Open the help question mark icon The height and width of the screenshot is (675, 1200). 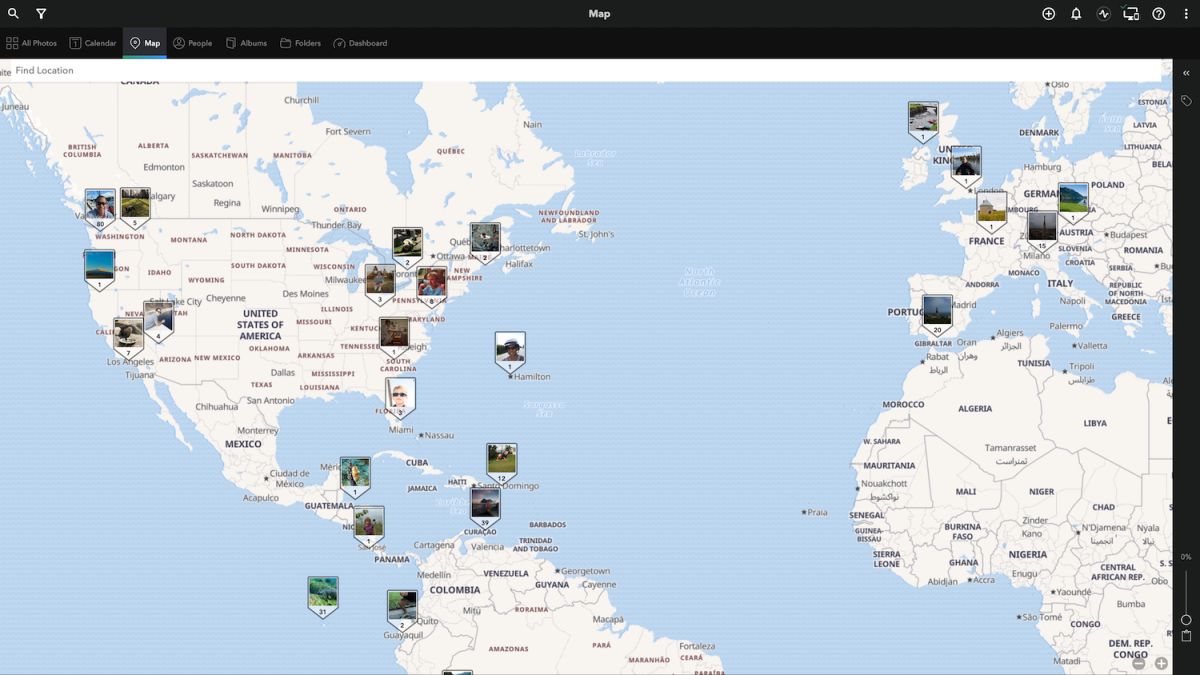pyautogui.click(x=1158, y=14)
